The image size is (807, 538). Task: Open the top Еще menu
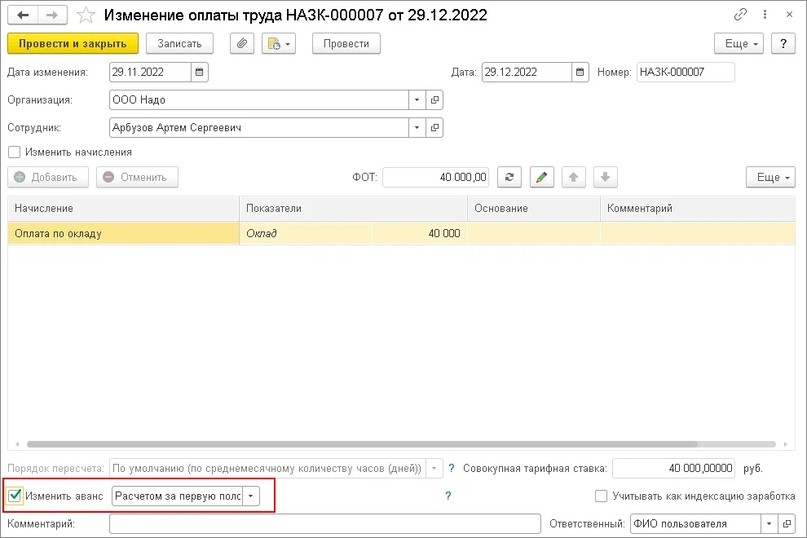[739, 44]
